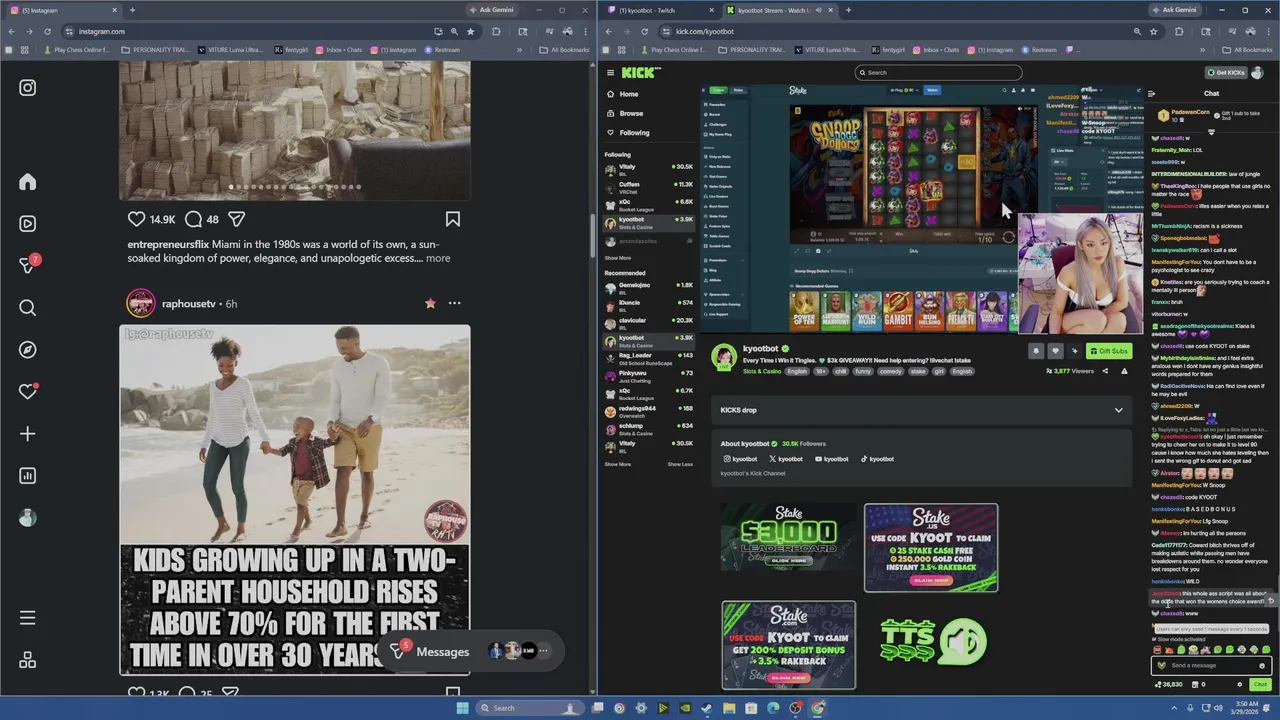Image resolution: width=1280 pixels, height=720 pixels.
Task: Open Windows Start menu
Action: 462,708
